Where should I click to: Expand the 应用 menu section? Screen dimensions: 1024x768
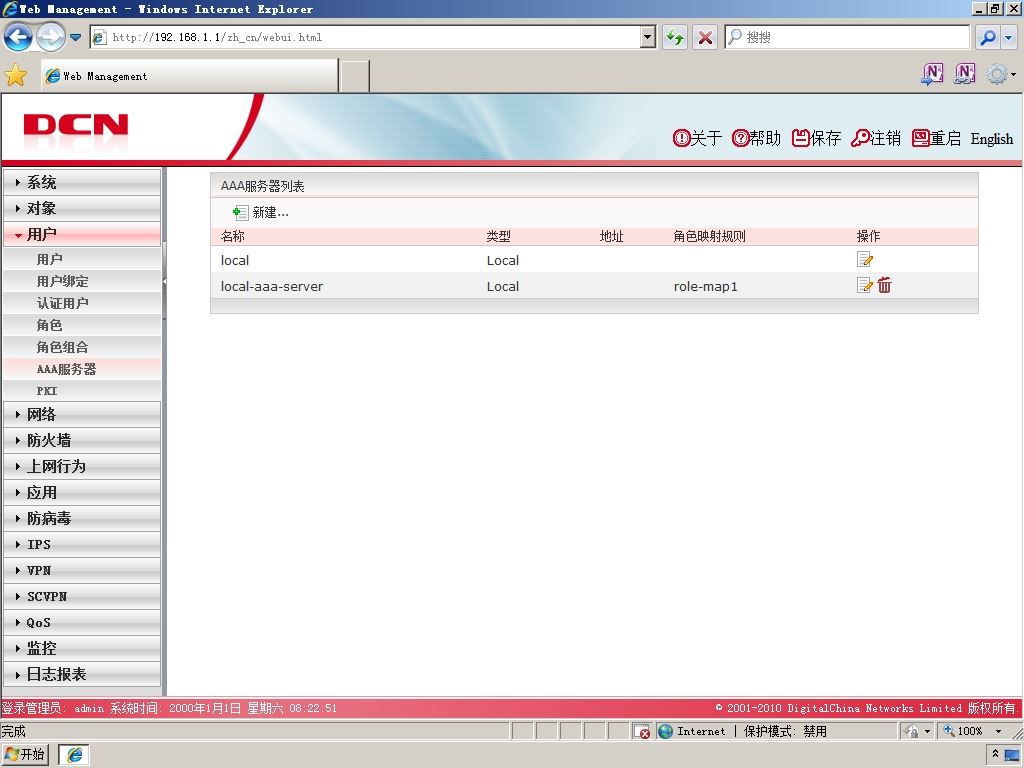point(82,492)
